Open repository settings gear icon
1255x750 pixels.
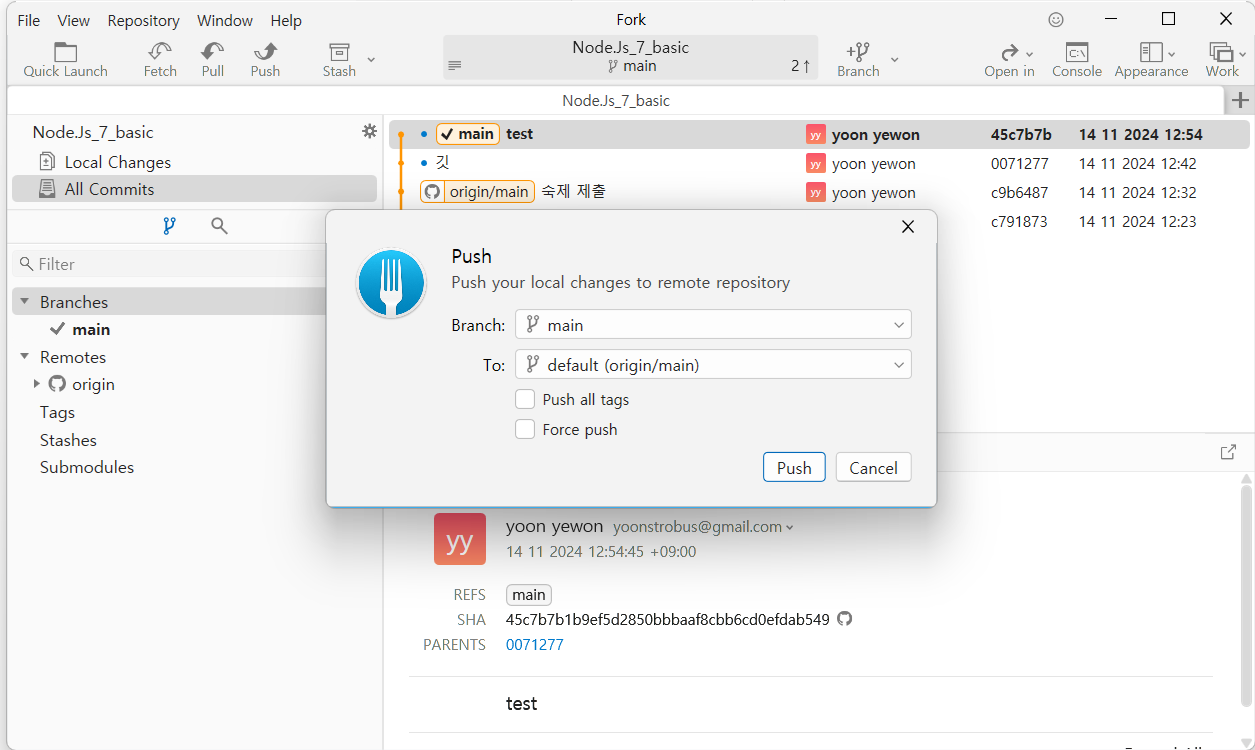point(369,131)
